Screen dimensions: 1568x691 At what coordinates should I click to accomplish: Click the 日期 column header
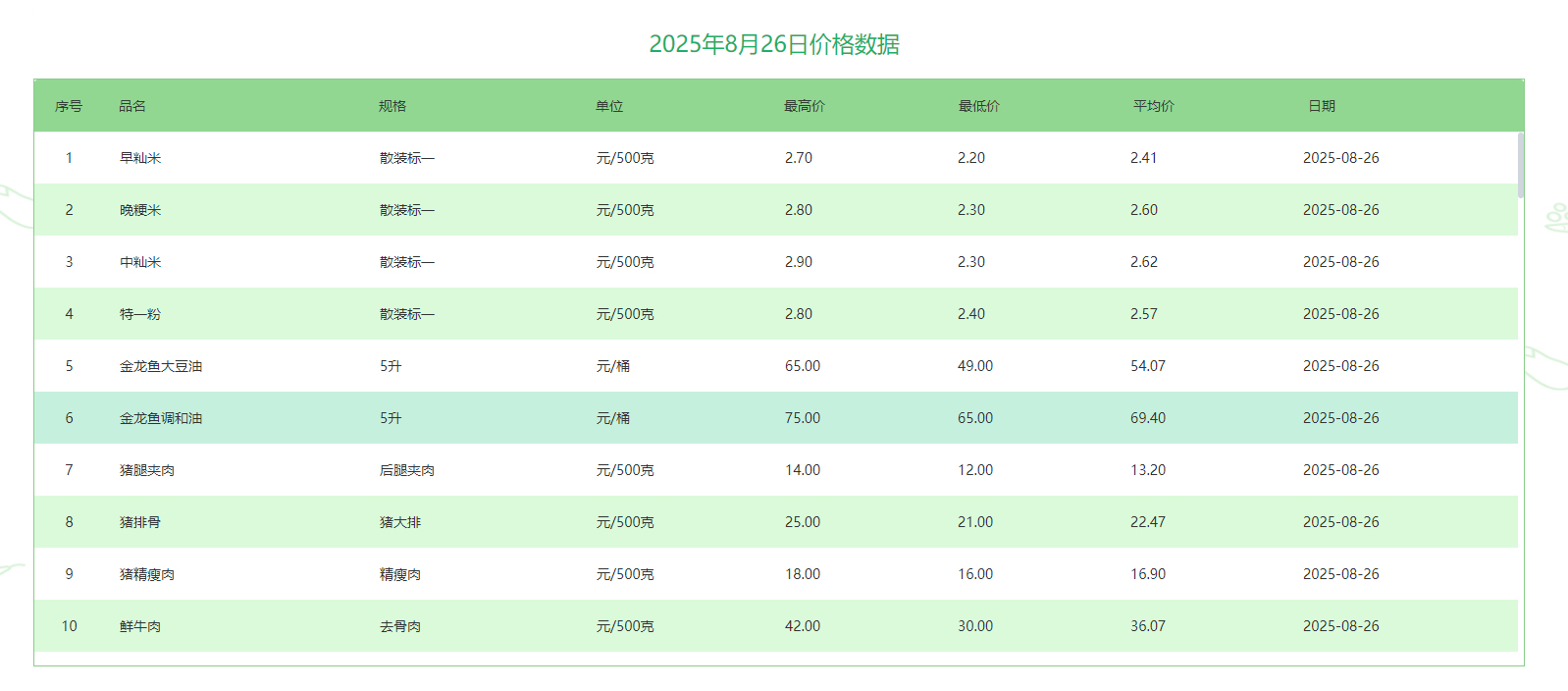pyautogui.click(x=1322, y=106)
